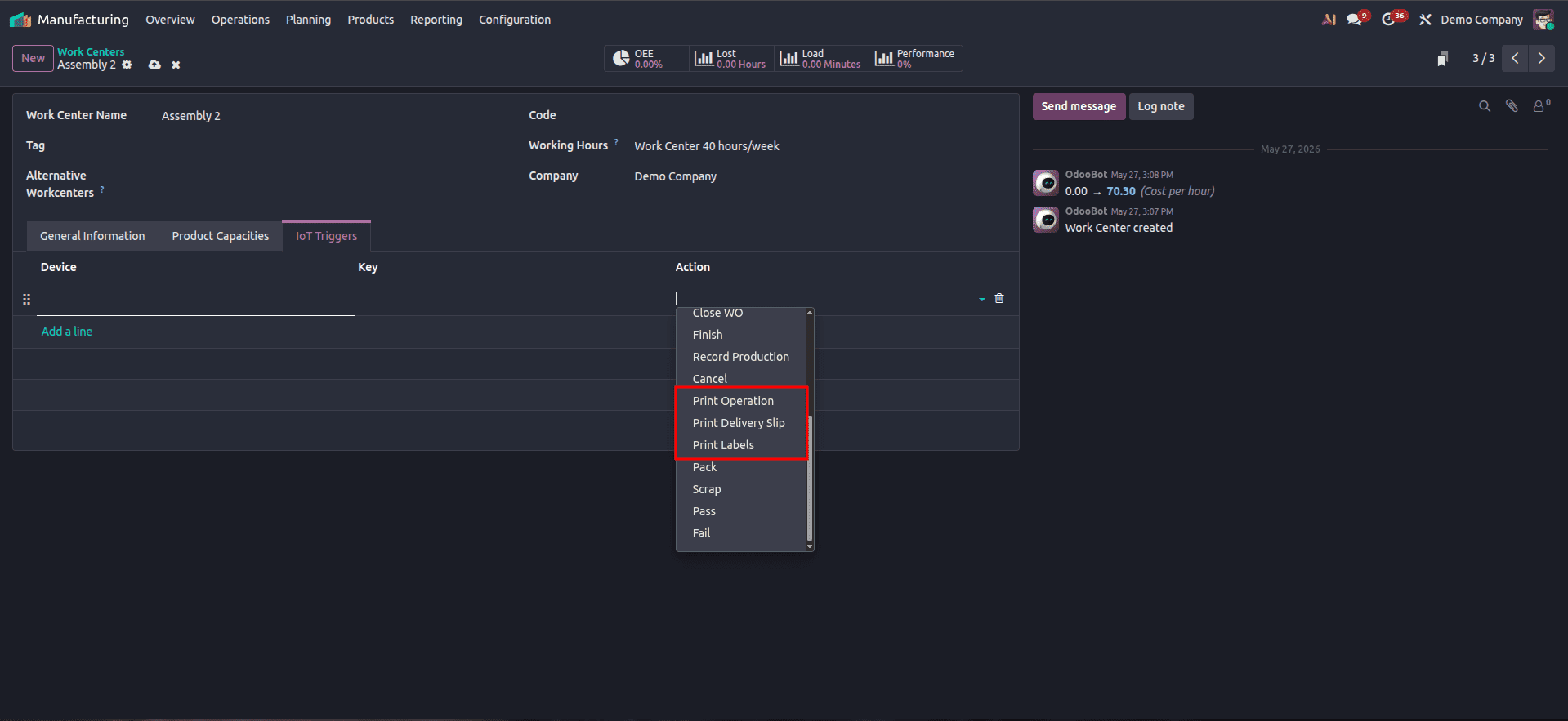Open the Overview menu
1568x721 pixels.
[x=170, y=20]
